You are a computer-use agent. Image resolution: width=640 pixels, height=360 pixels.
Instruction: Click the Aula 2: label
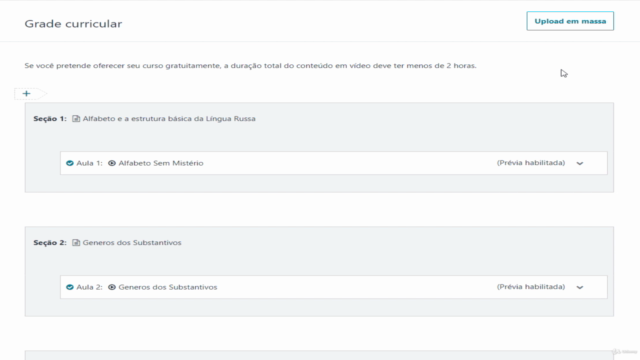click(x=89, y=287)
